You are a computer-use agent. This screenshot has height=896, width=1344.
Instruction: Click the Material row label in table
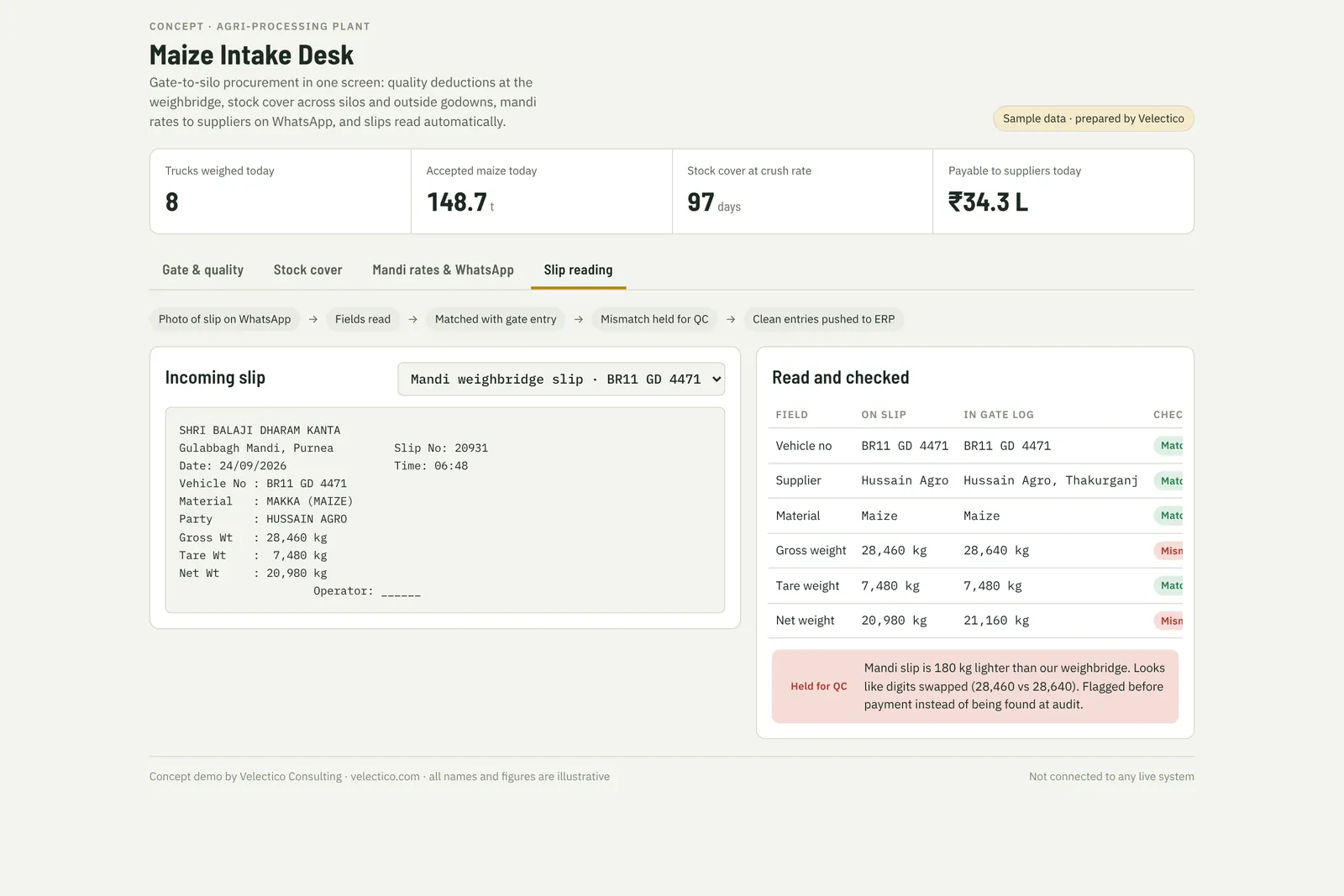[x=797, y=516]
